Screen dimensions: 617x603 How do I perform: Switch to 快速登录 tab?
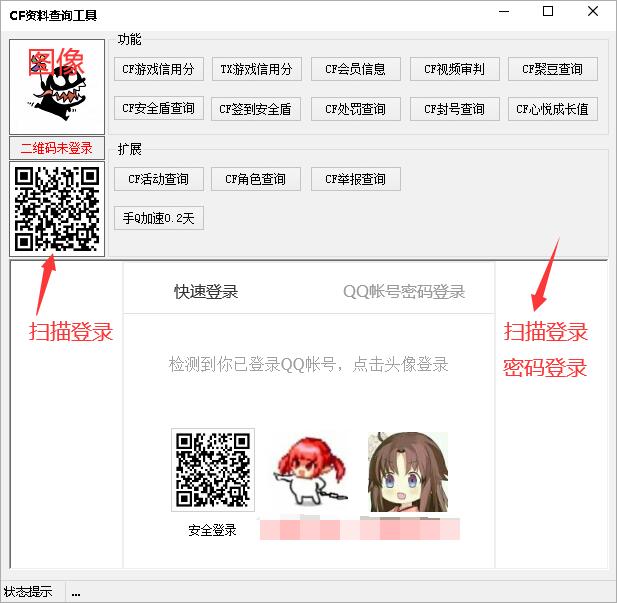206,292
